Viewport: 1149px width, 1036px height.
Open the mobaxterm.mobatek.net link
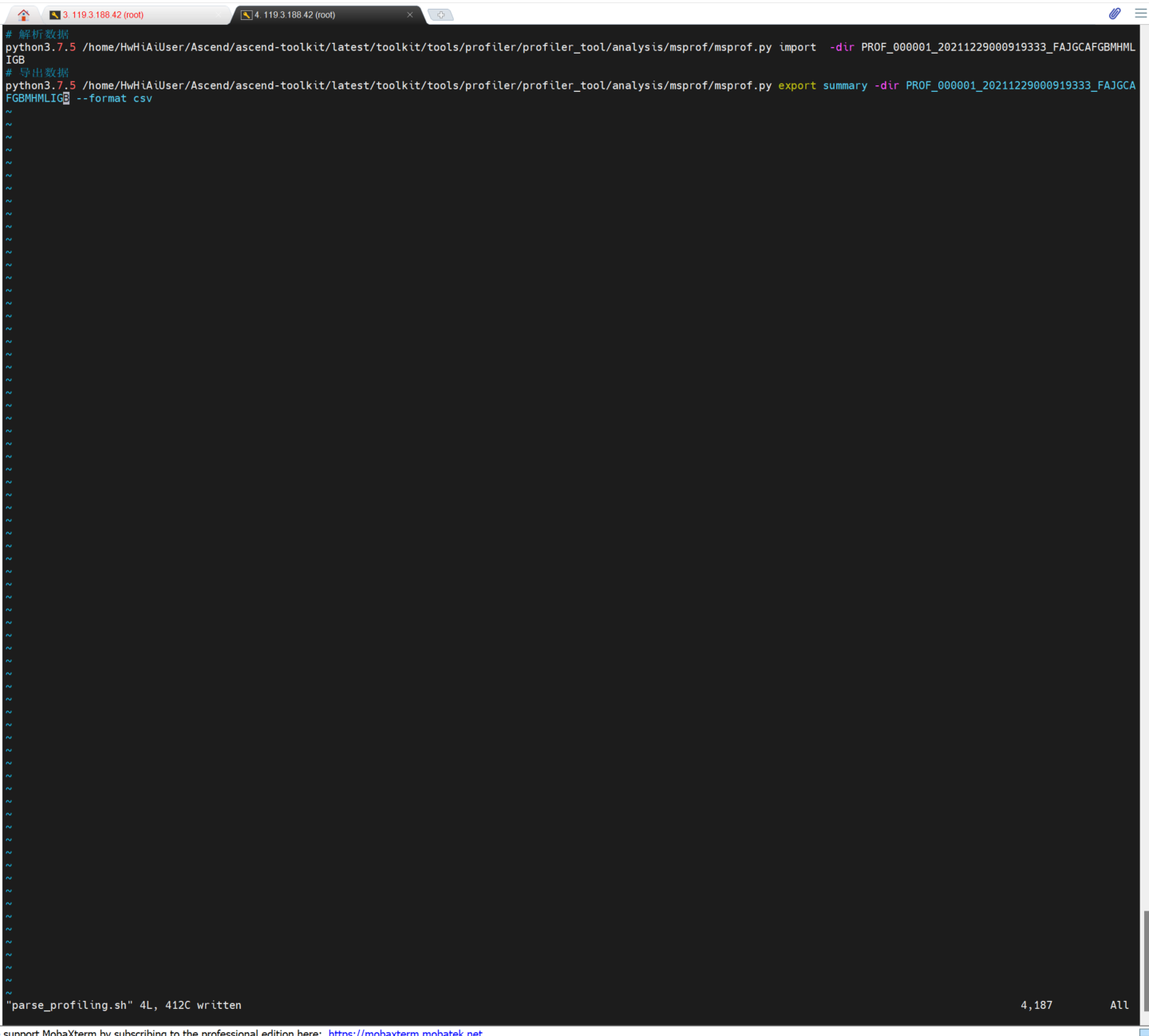tap(405, 1031)
